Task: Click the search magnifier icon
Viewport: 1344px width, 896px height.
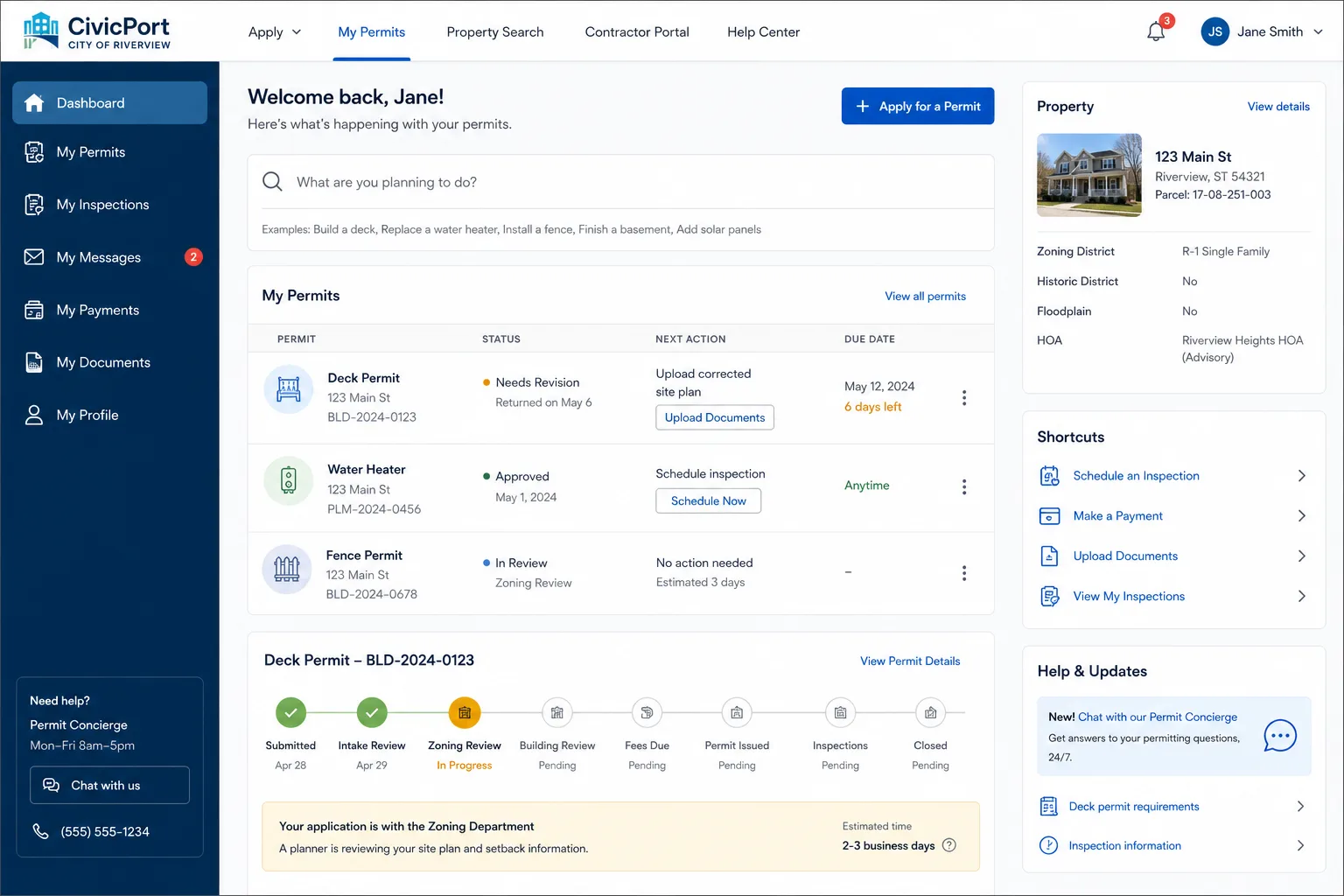Action: (272, 182)
